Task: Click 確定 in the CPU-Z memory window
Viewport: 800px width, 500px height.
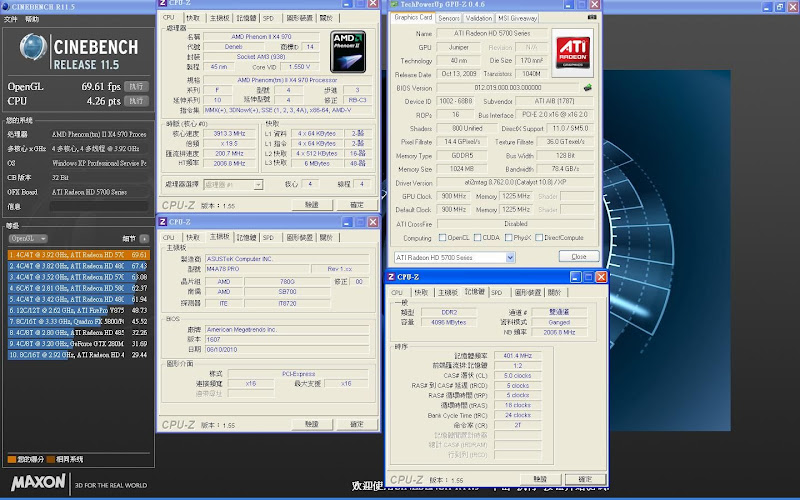Action: point(585,479)
